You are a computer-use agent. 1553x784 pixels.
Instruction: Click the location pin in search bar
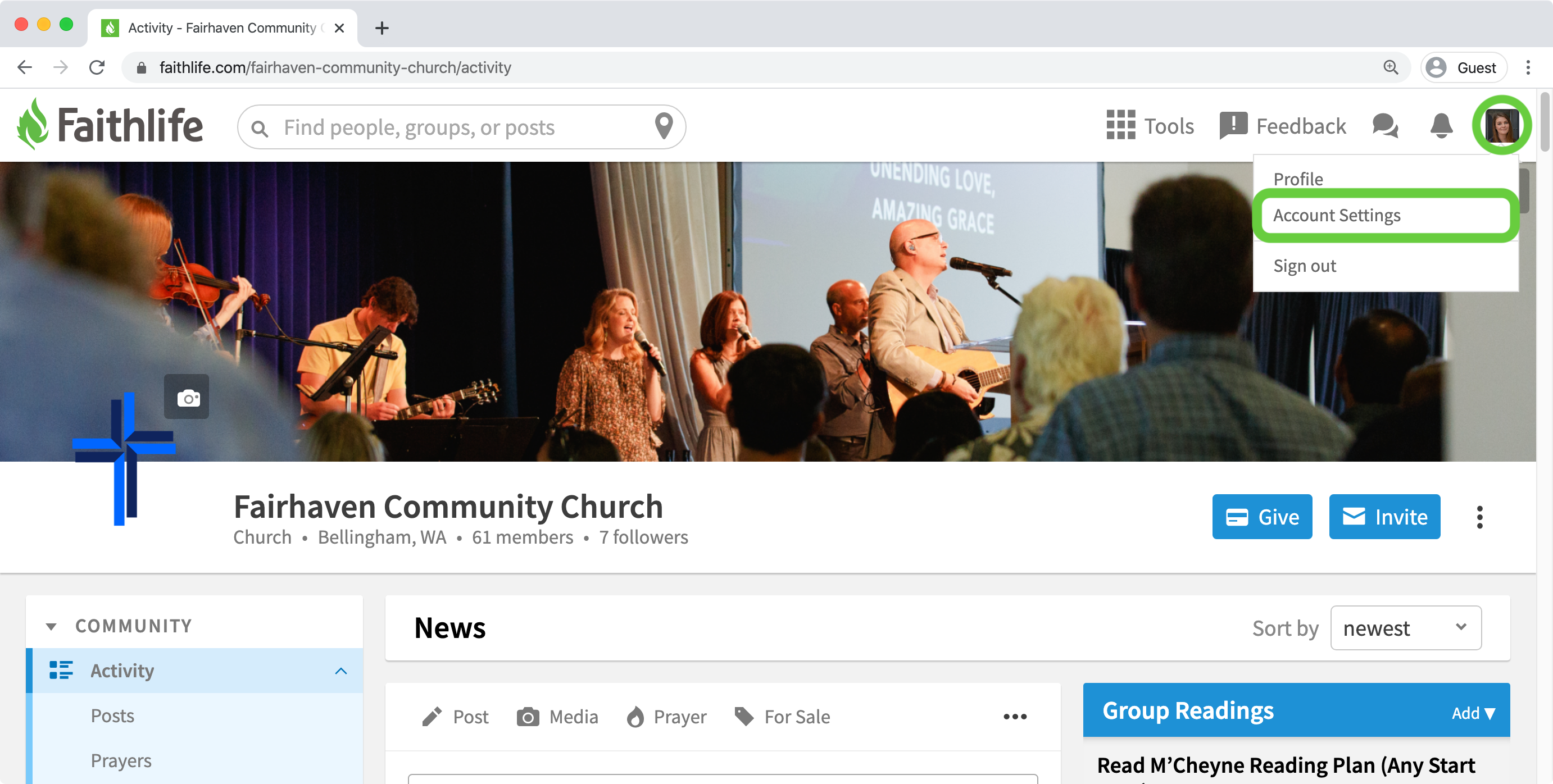pyautogui.click(x=664, y=126)
